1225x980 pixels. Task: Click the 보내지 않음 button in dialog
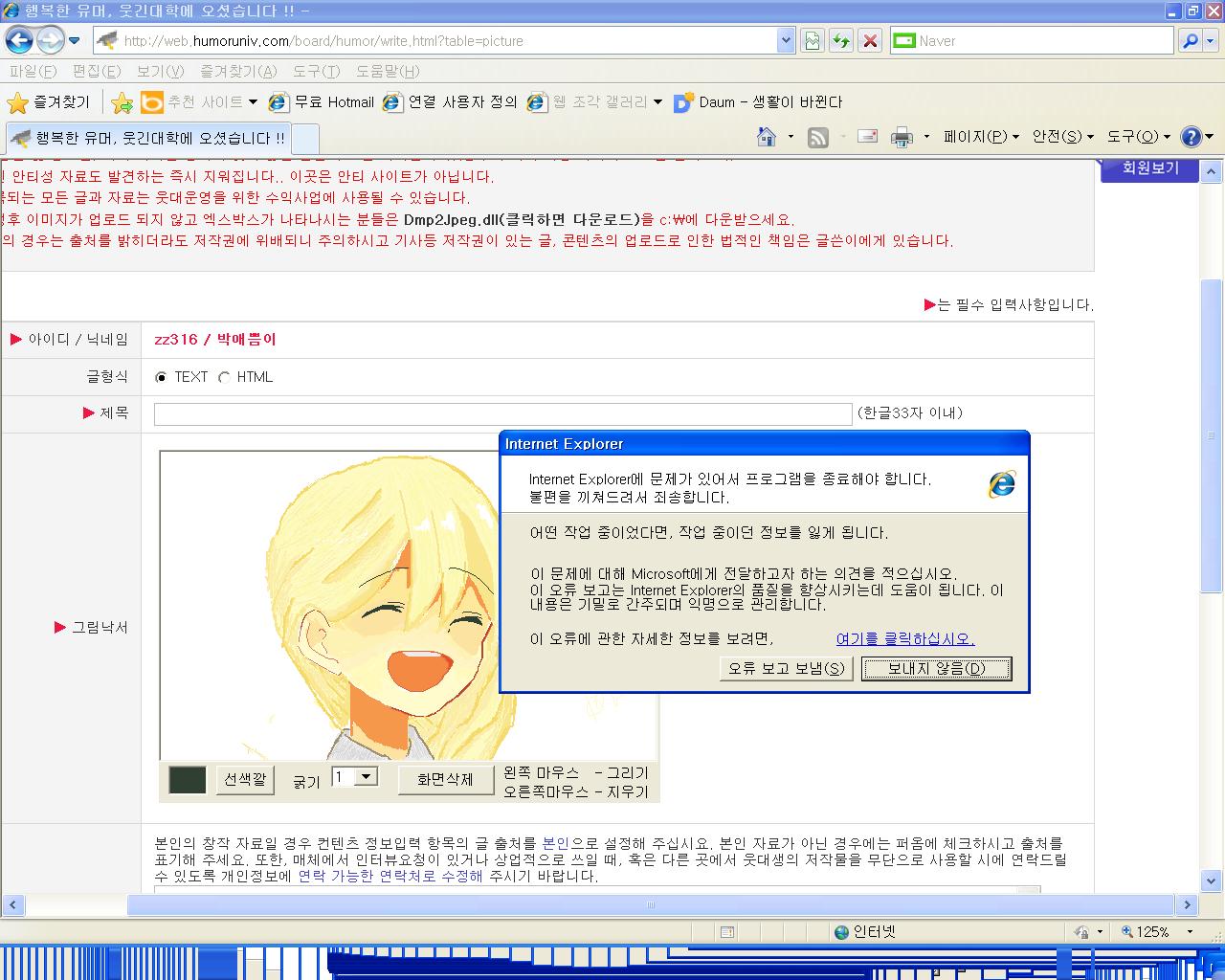[936, 668]
